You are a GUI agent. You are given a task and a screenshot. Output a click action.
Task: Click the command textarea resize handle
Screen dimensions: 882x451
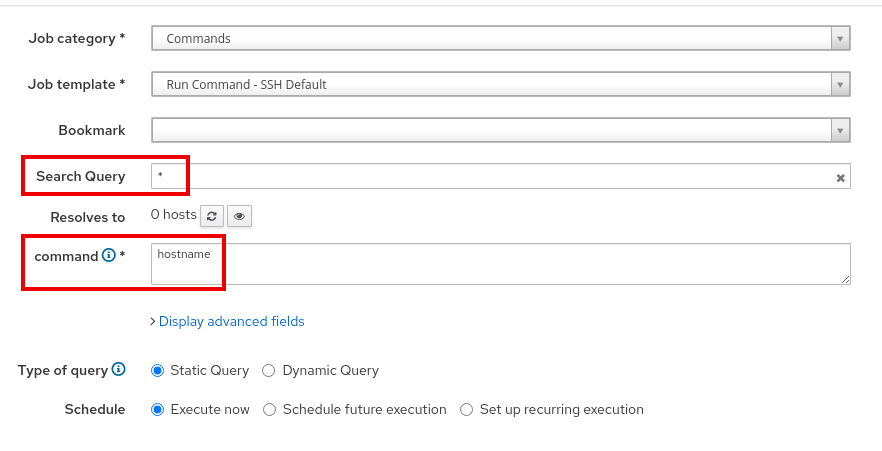pos(846,280)
